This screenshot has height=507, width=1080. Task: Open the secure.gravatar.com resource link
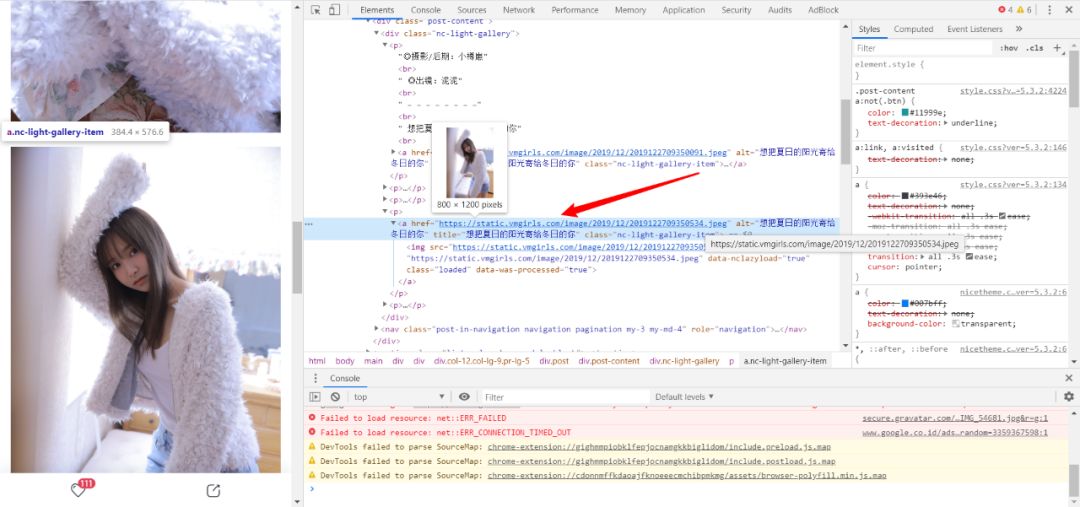(955, 418)
